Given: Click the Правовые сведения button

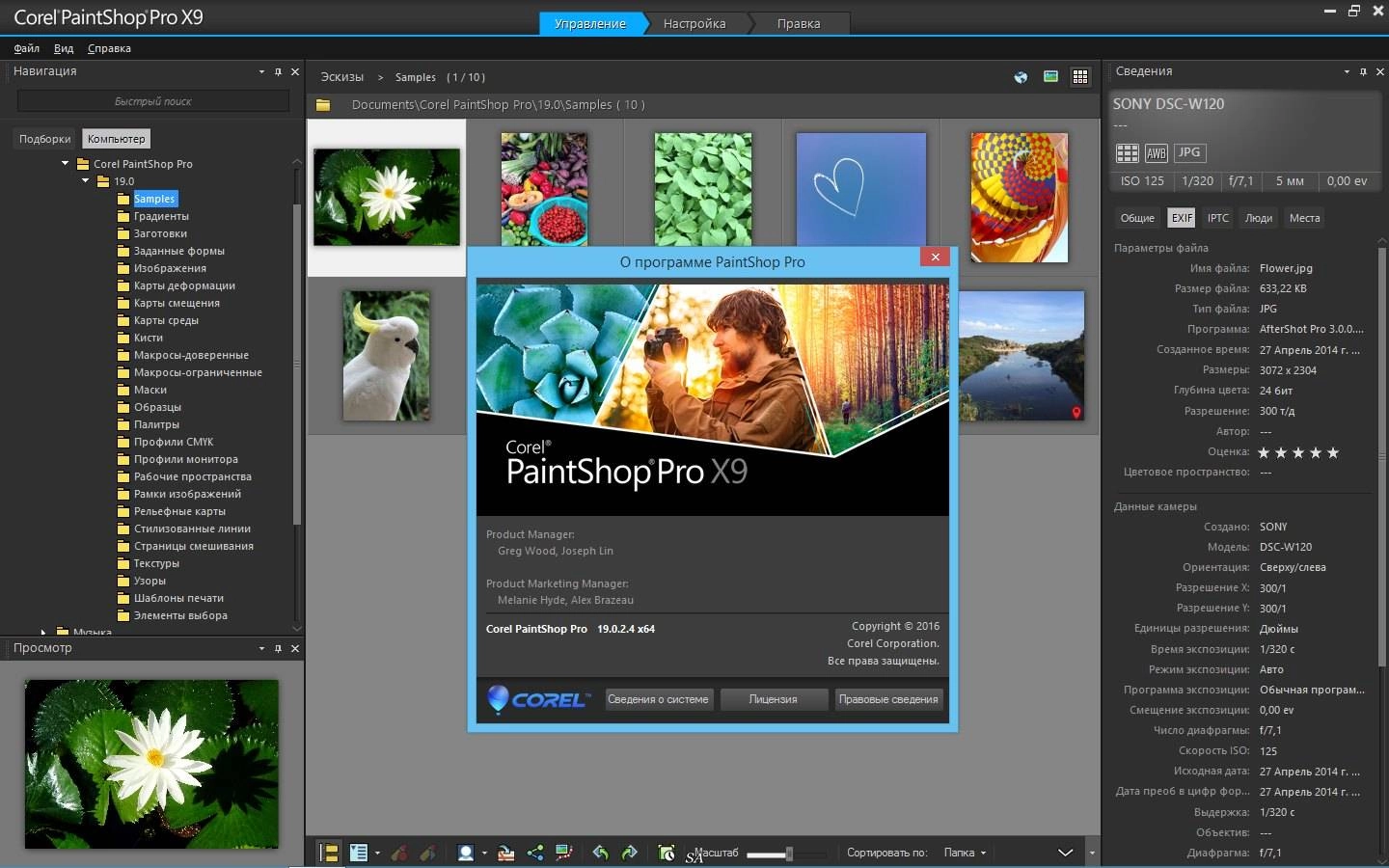Looking at the screenshot, I should click(888, 699).
